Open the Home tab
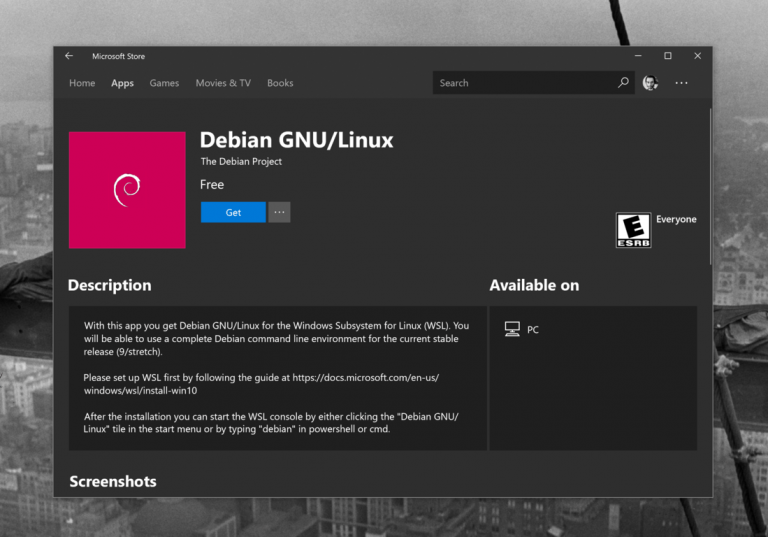Viewport: 768px width, 537px height. [82, 83]
